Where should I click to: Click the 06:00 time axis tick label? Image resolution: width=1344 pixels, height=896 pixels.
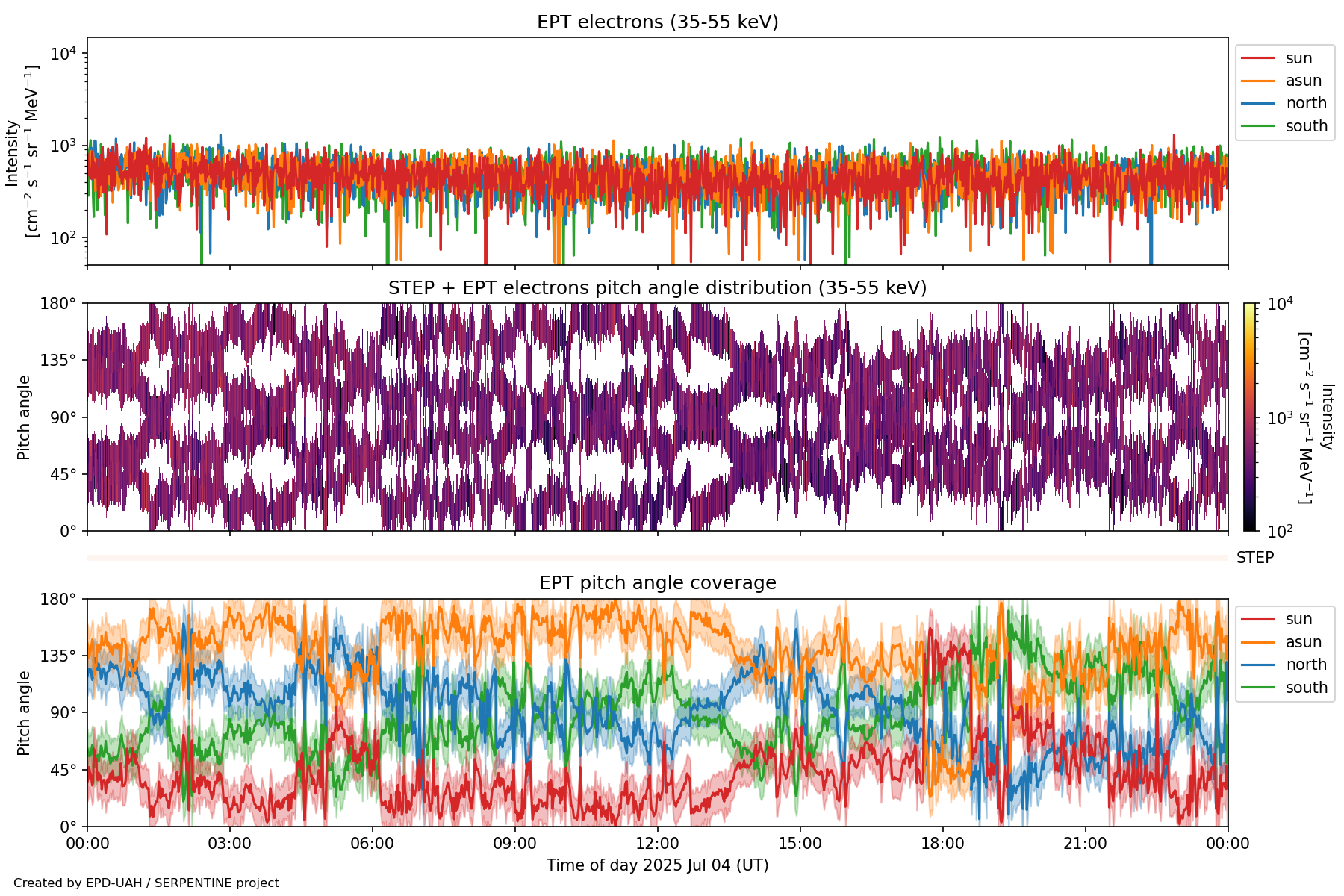pyautogui.click(x=372, y=844)
